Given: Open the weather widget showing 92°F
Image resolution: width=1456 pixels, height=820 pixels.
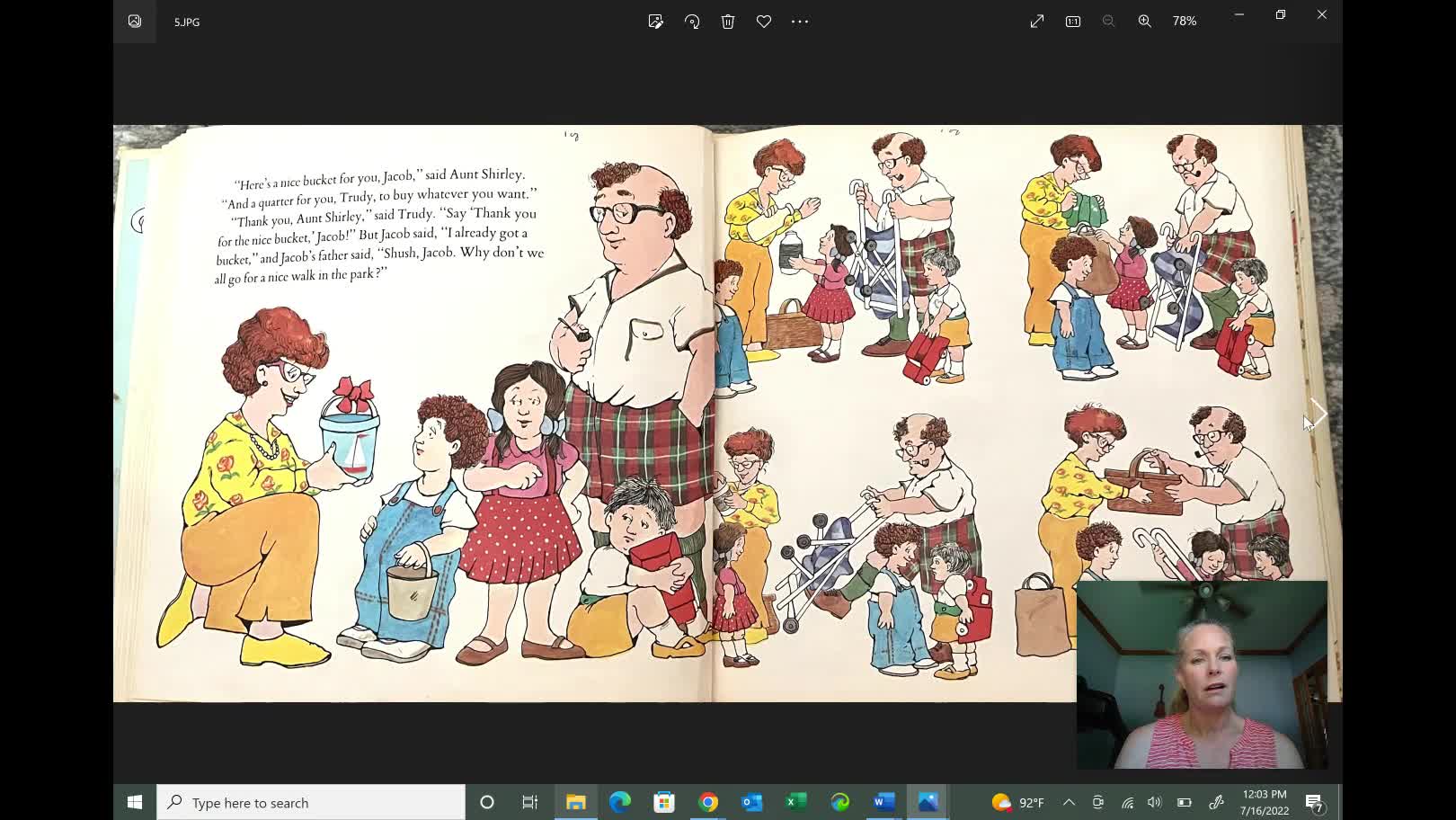Looking at the screenshot, I should pyautogui.click(x=1018, y=802).
